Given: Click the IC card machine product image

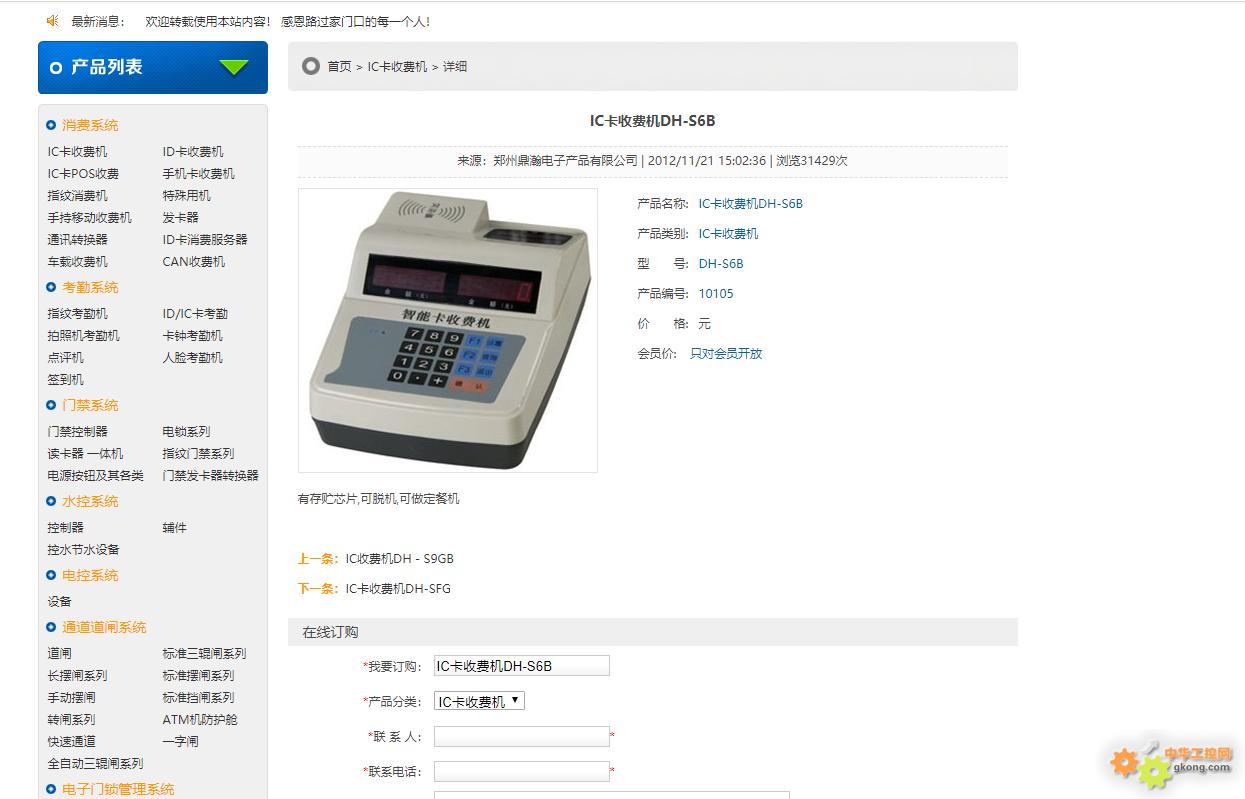Looking at the screenshot, I should click(448, 330).
